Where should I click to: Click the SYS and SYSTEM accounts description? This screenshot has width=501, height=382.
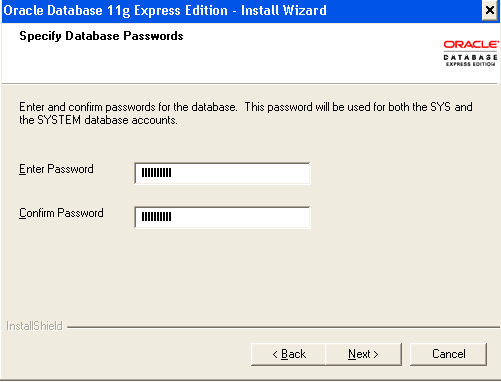tap(246, 113)
